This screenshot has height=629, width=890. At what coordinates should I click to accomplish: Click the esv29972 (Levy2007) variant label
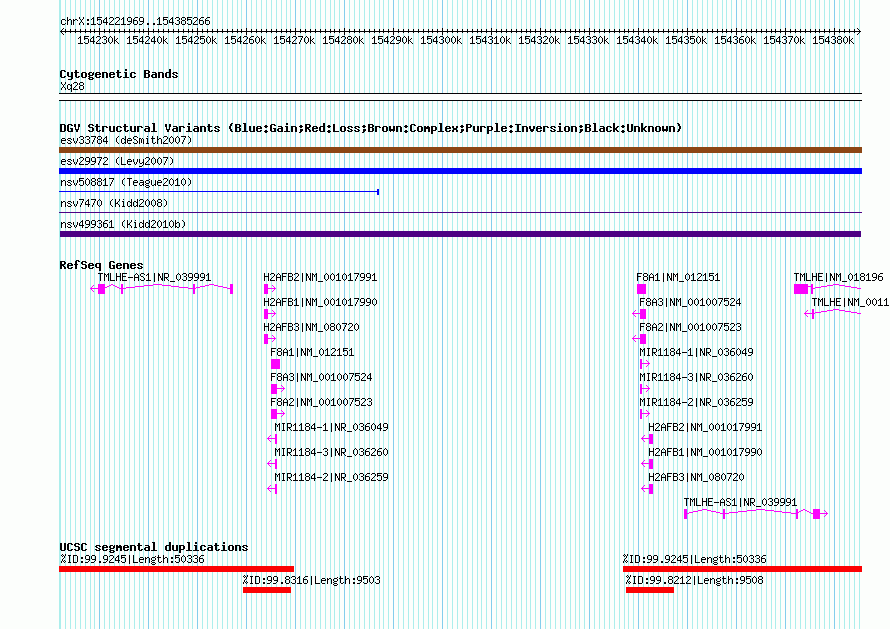pos(117,161)
